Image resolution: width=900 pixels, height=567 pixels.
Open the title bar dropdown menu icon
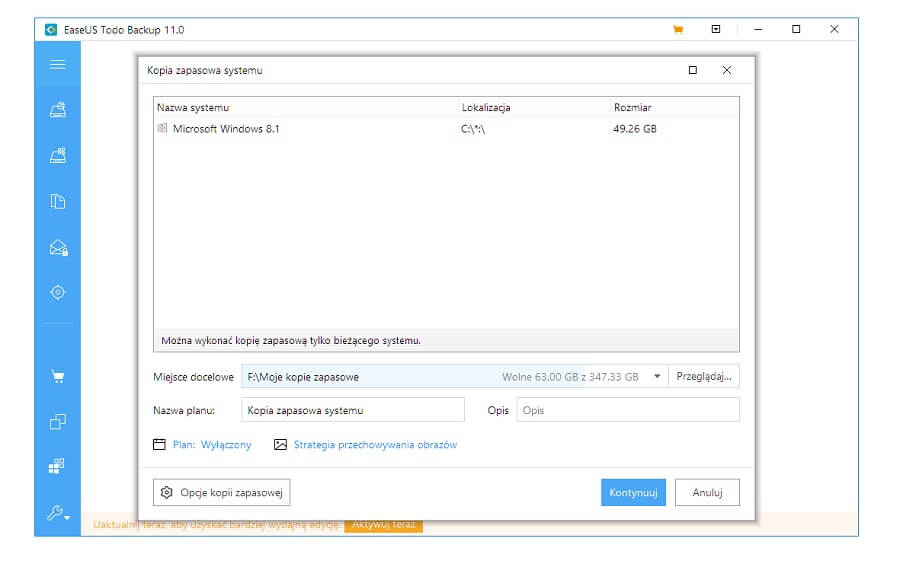716,29
